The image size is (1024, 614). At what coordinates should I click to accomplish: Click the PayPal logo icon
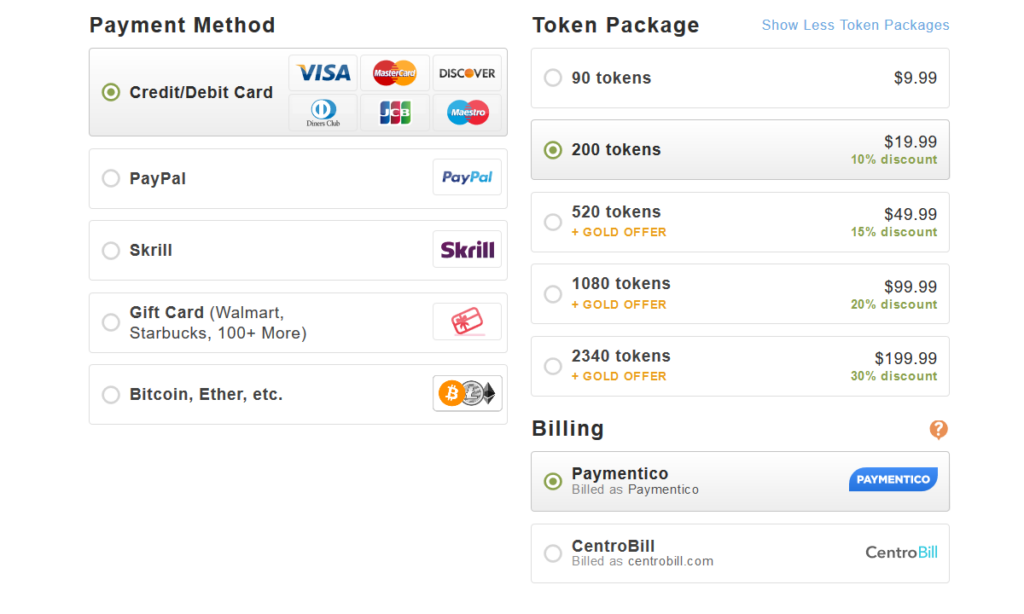coord(467,177)
